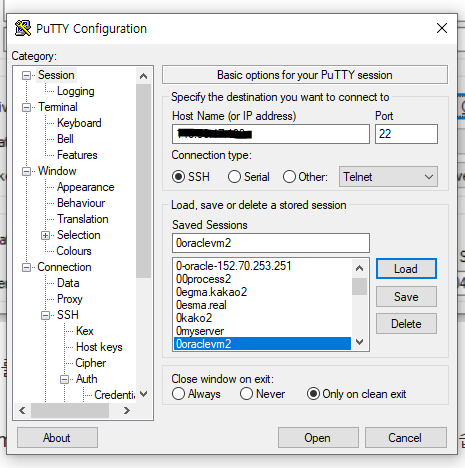465x468 pixels.
Task: Focus the Saved Sessions name field
Action: (271, 243)
